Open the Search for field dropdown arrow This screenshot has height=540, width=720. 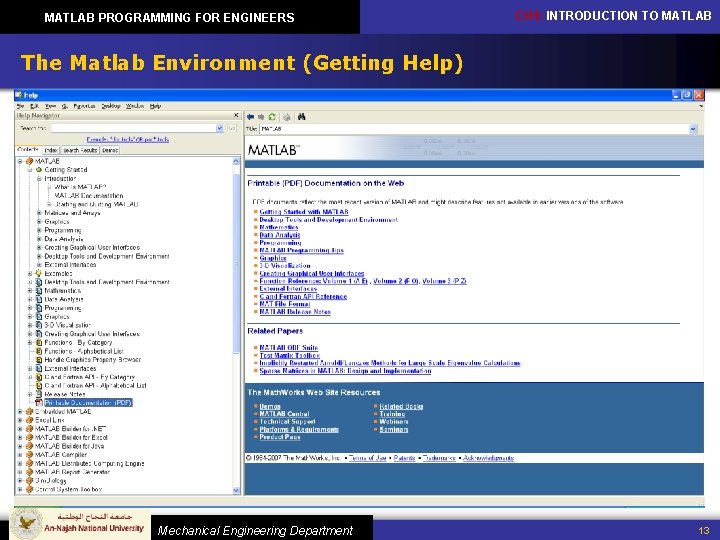[219, 128]
